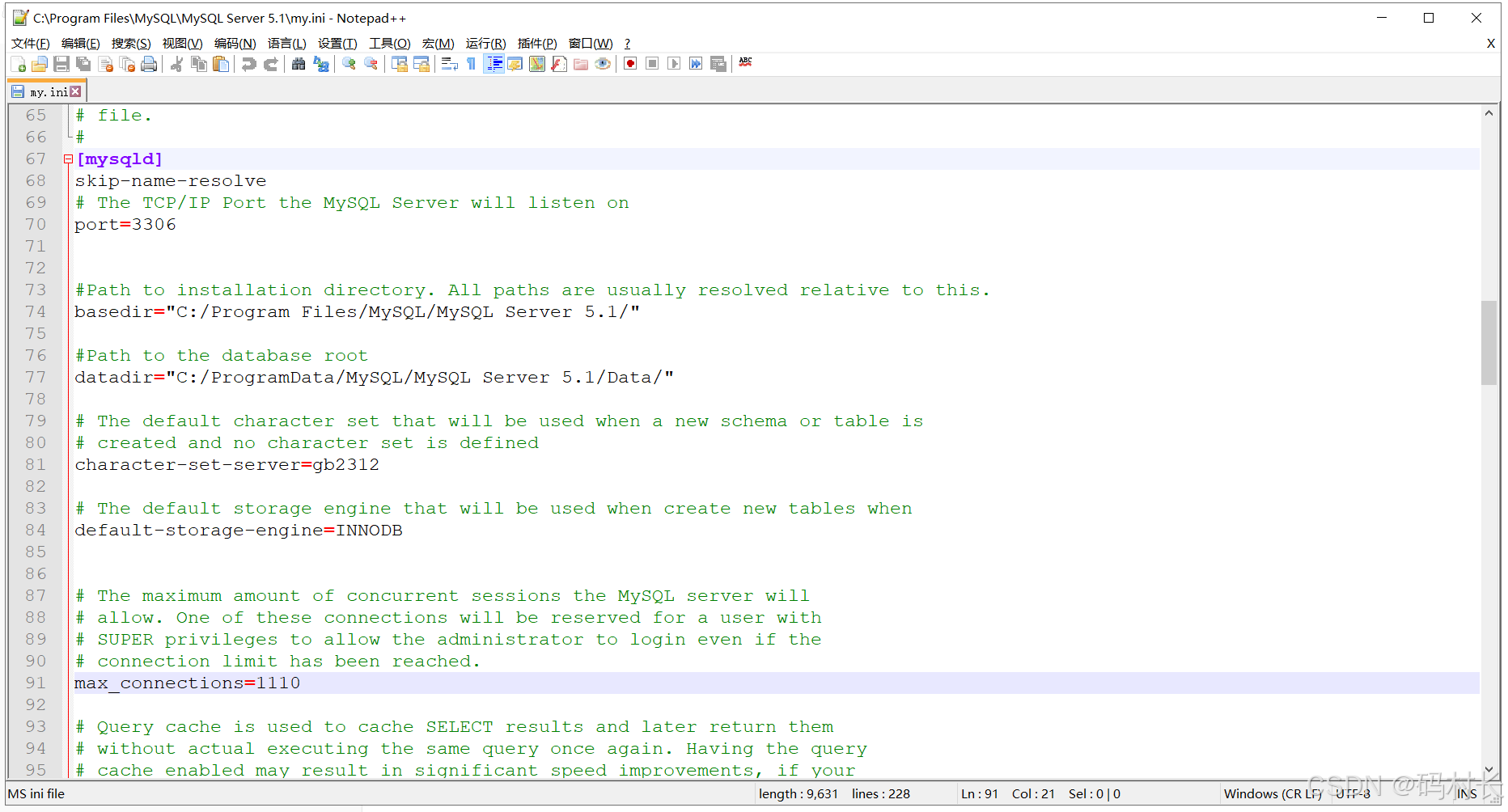Viewport: 1508px width, 812px height.
Task: Open the 编辑(E) menu
Action: [81, 44]
